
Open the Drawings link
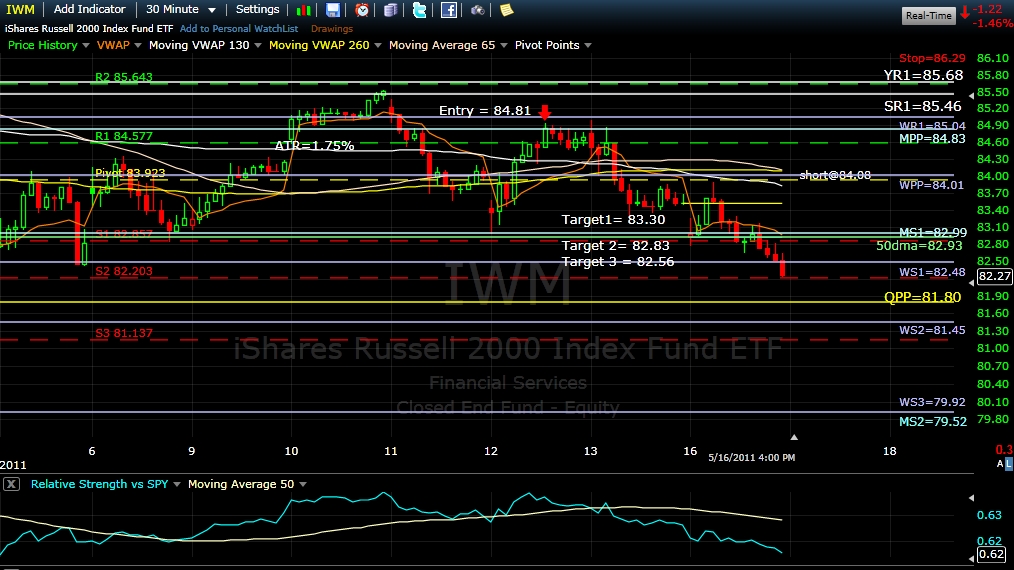click(332, 28)
